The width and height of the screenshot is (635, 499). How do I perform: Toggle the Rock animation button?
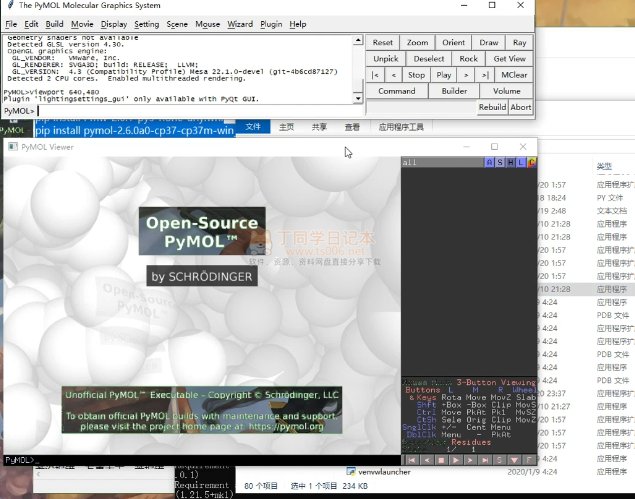pyautogui.click(x=468, y=59)
